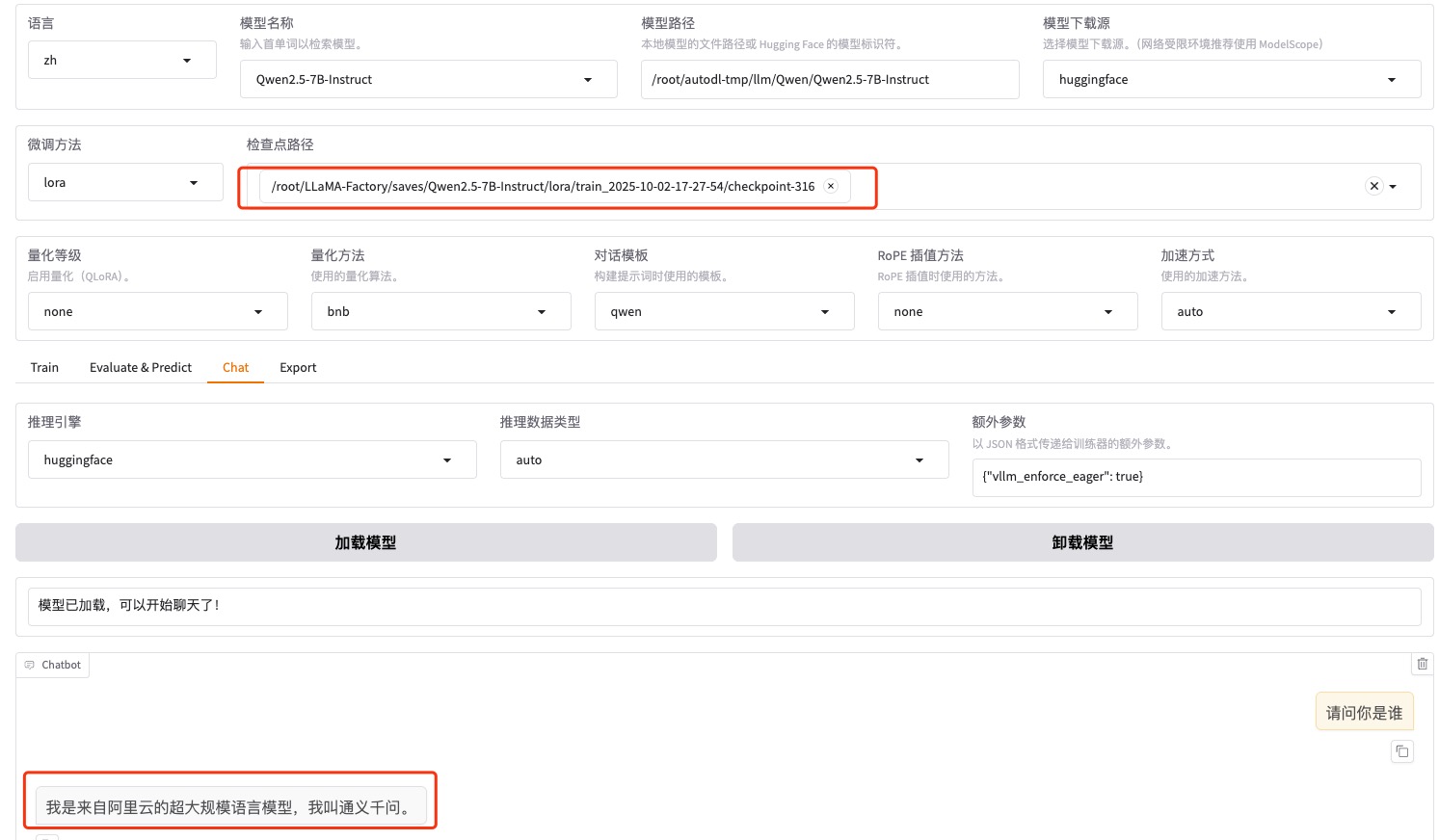Screen dimensions: 1439x840
Task: Click the 加载模型 load model button
Action: tap(365, 542)
